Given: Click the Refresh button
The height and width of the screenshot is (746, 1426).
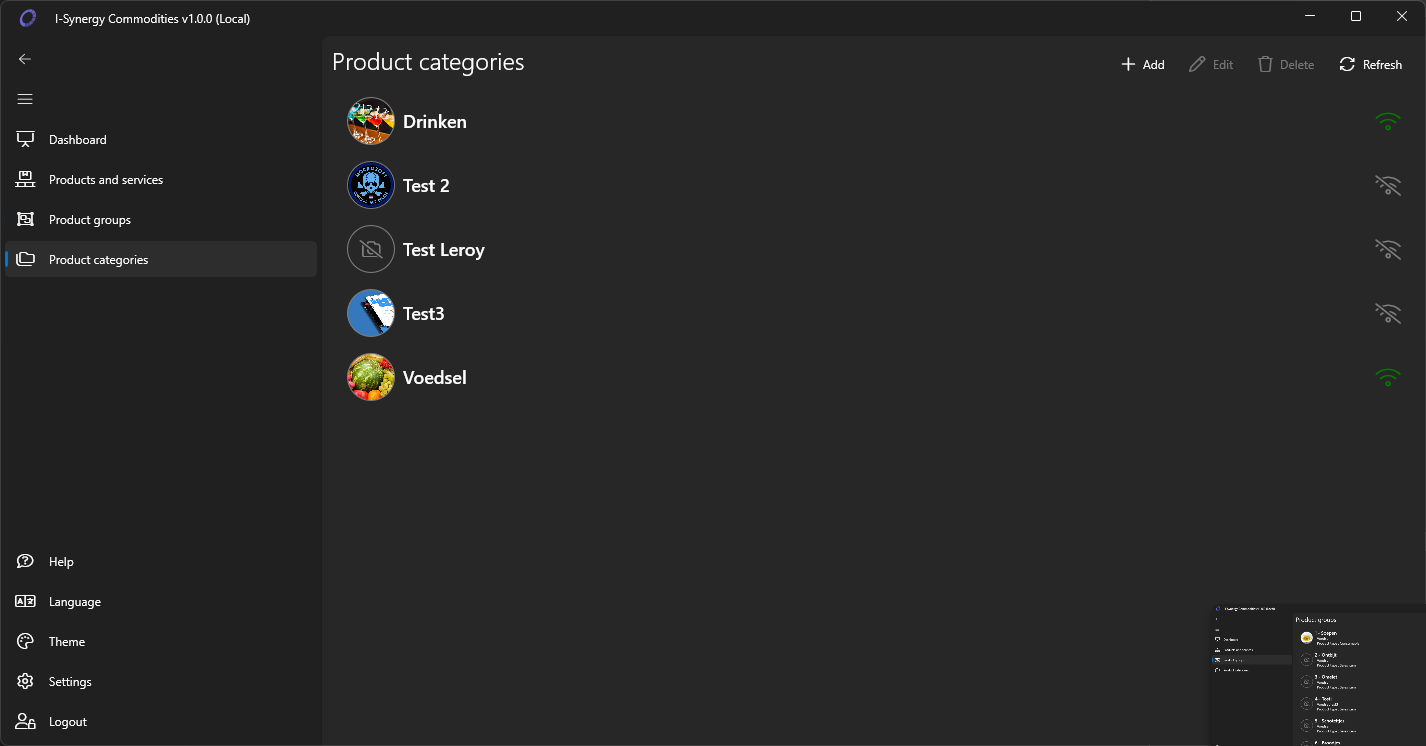Looking at the screenshot, I should pyautogui.click(x=1370, y=65).
